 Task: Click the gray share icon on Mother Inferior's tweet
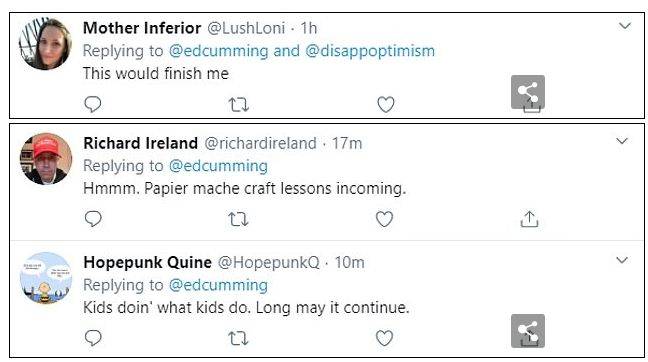coord(528,92)
